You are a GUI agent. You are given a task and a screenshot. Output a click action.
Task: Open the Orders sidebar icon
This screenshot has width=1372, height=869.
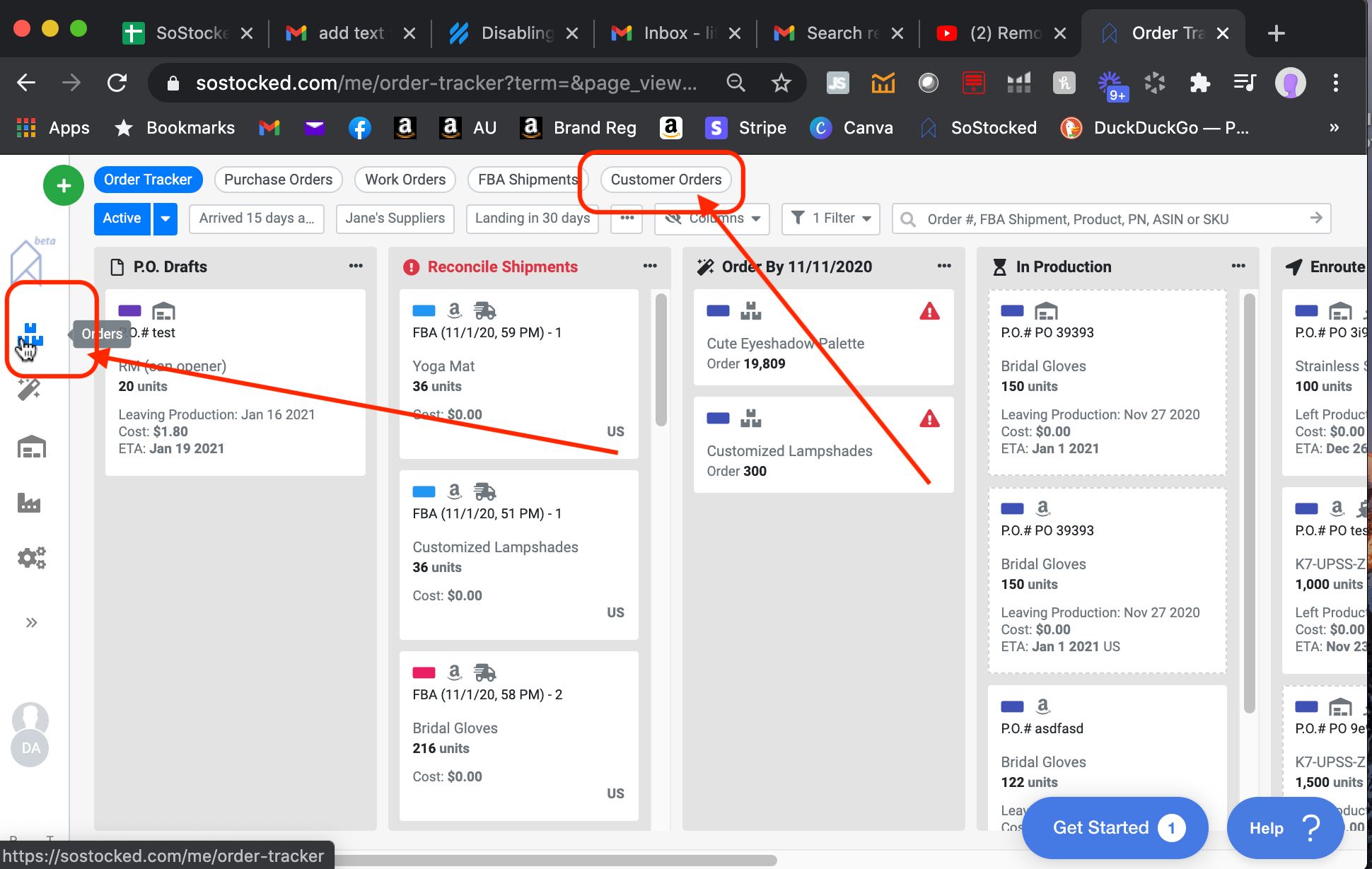click(x=30, y=335)
